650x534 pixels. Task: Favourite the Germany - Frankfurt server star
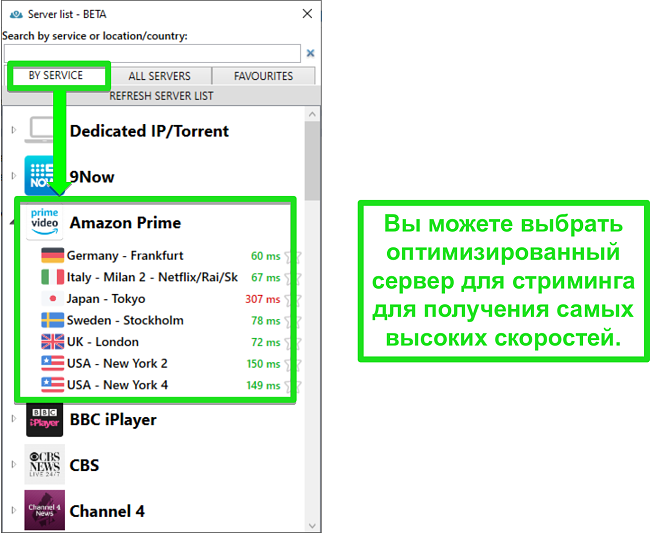[293, 257]
